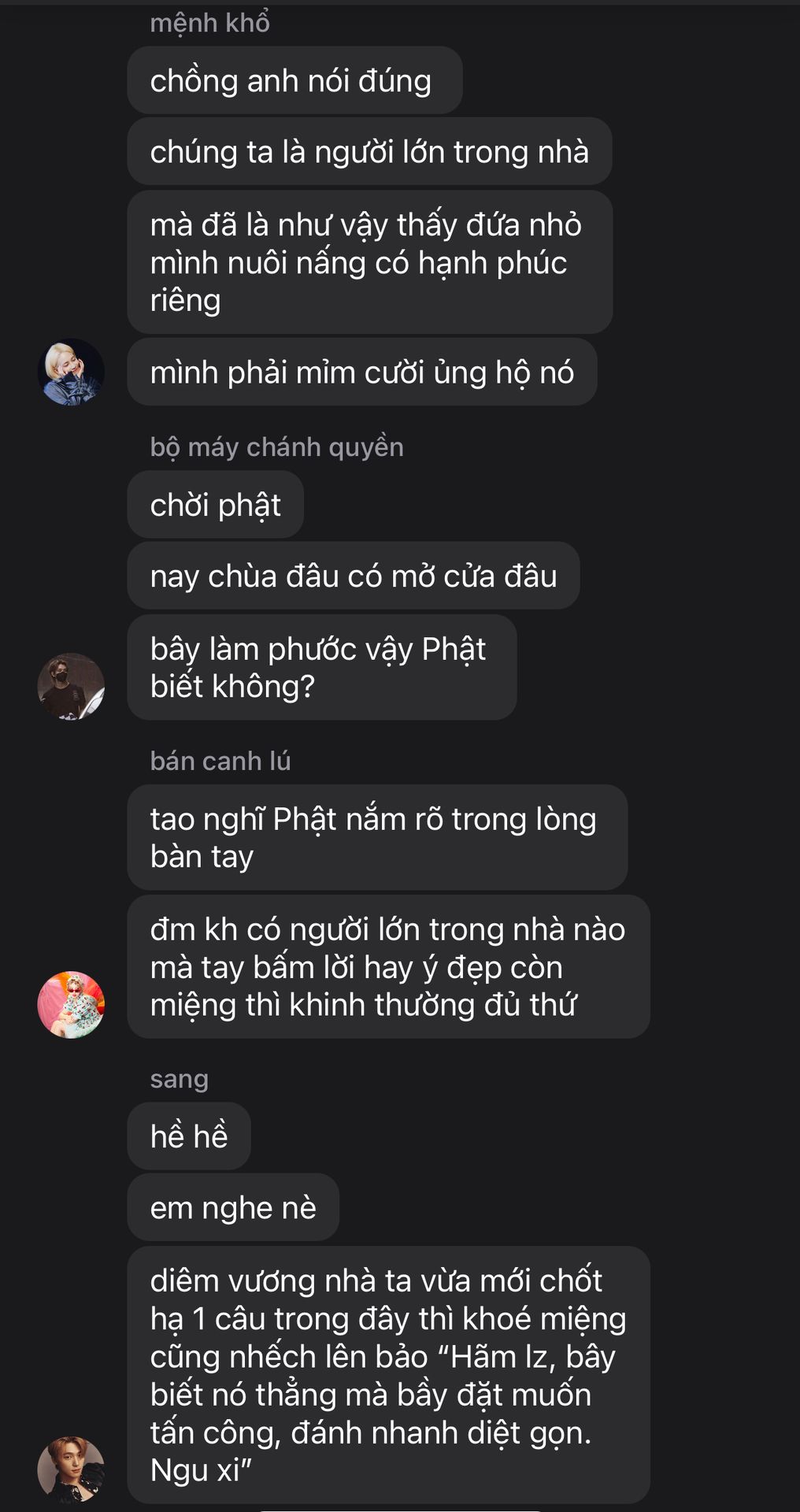Select message "chồng anh nói đúng"
This screenshot has width=800, height=1512.
click(x=294, y=80)
